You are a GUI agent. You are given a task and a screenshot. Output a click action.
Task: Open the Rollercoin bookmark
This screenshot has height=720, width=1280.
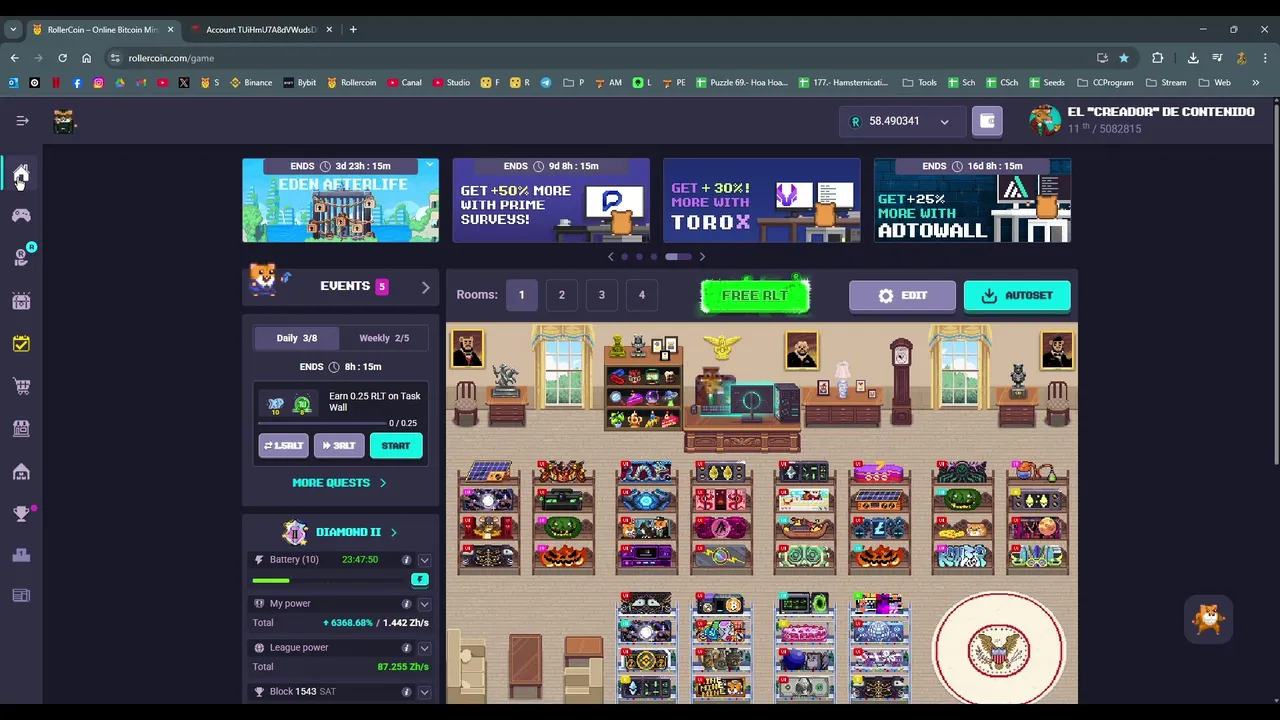click(x=351, y=83)
